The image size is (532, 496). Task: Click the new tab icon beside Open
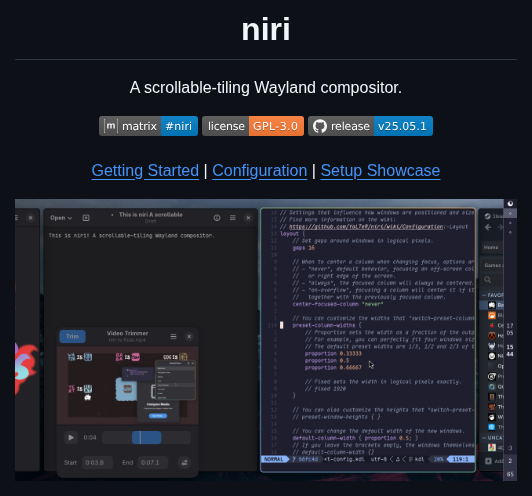[86, 218]
